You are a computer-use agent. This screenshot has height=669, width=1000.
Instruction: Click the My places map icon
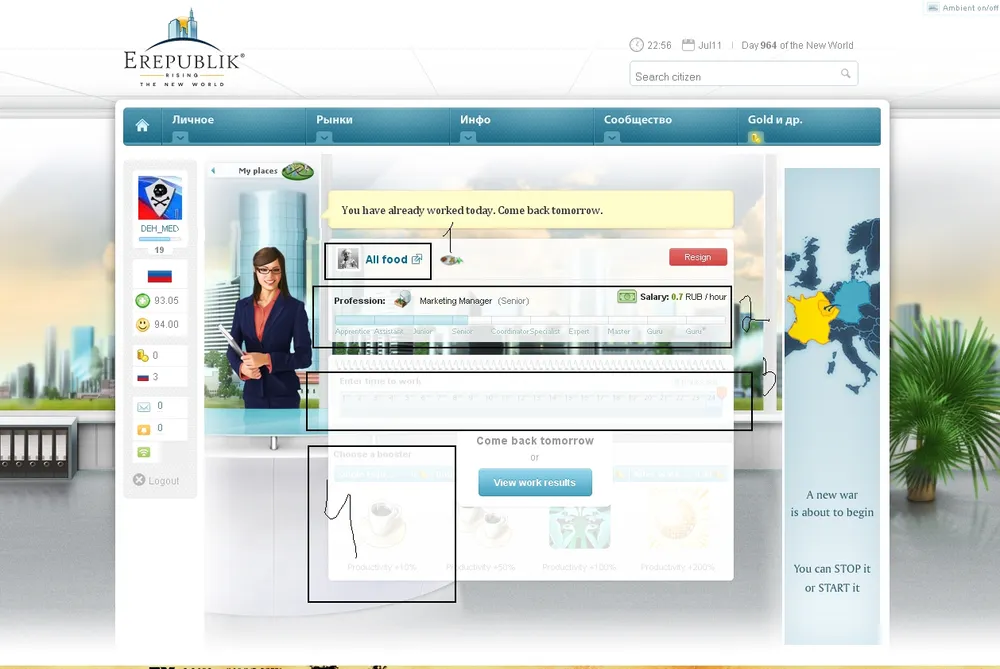coord(298,171)
